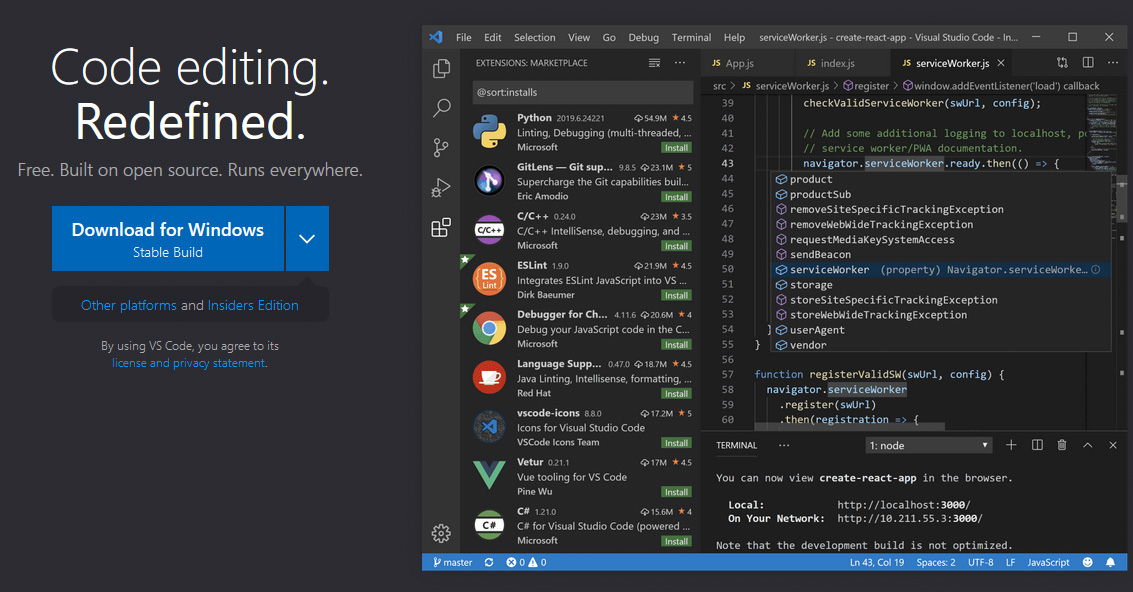Screen dimensions: 1133x592
Task: Close the serviceWorker.js tab
Action: click(x=1001, y=63)
